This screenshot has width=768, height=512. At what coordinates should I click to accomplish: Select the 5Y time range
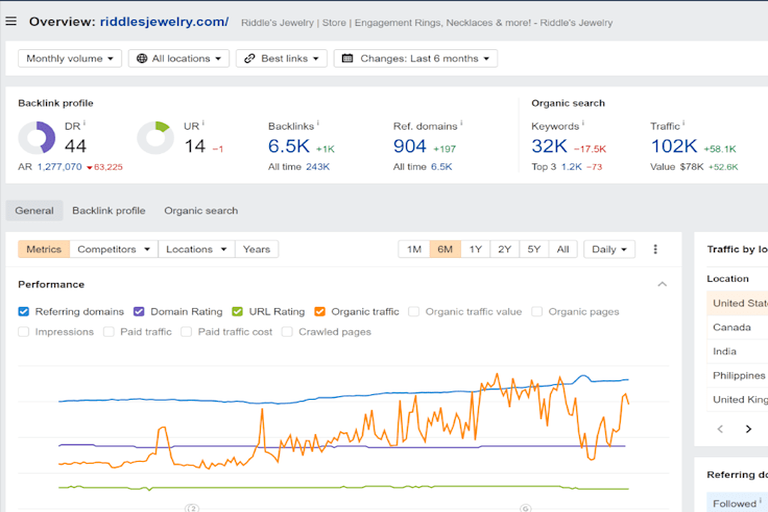(x=534, y=249)
